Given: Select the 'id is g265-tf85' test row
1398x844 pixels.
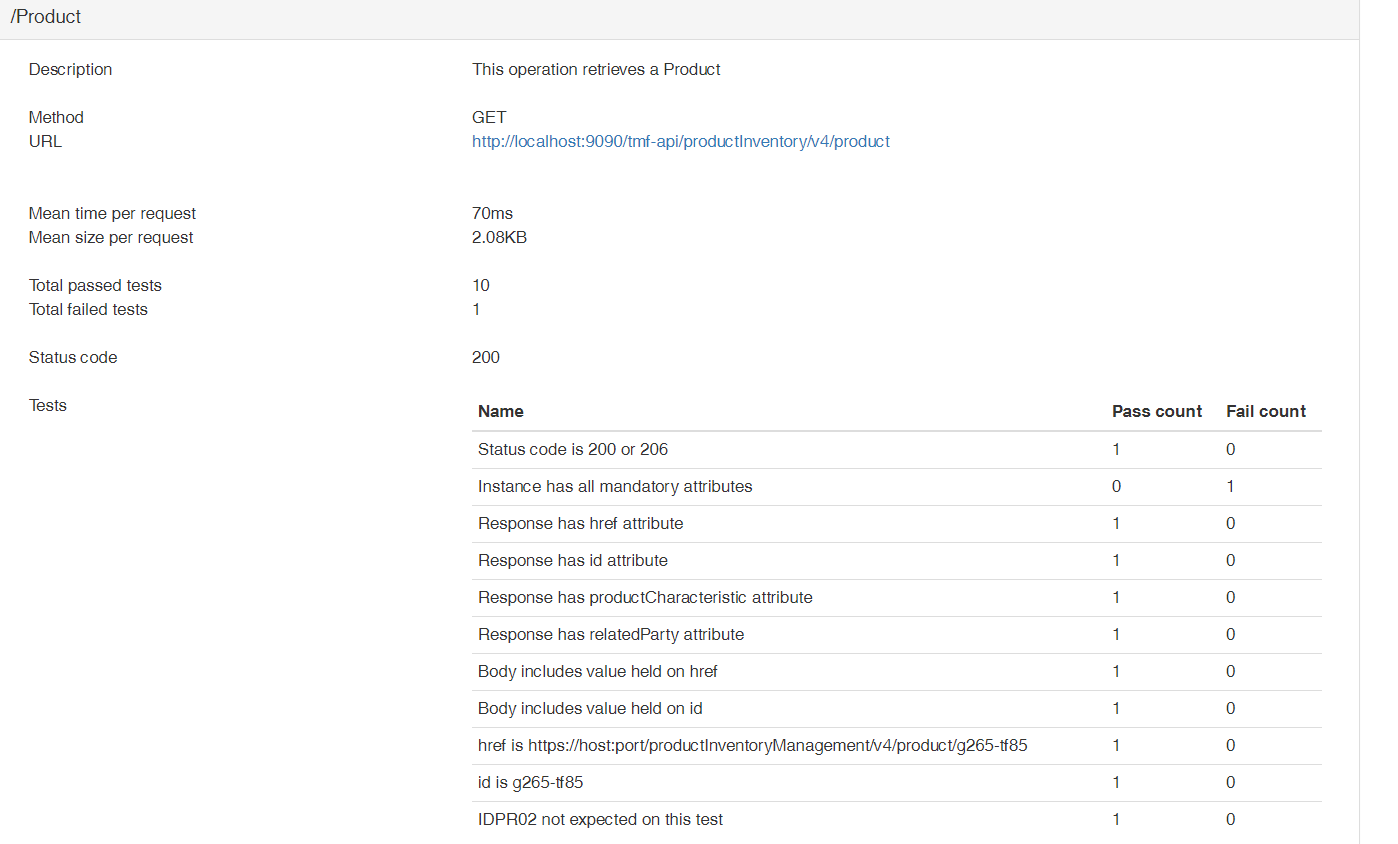Looking at the screenshot, I should click(530, 782).
